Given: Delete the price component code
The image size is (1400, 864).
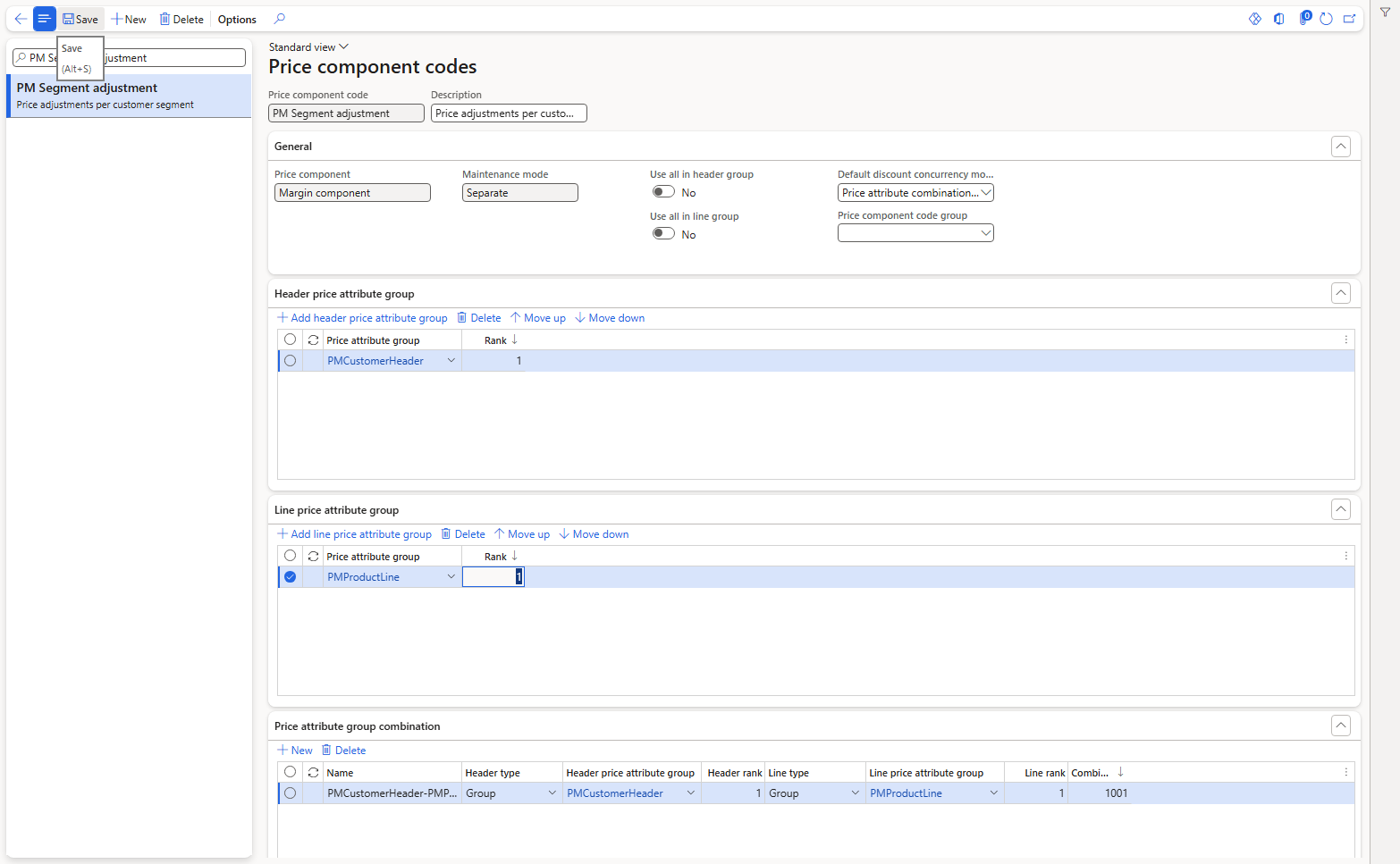Looking at the screenshot, I should tap(181, 19).
